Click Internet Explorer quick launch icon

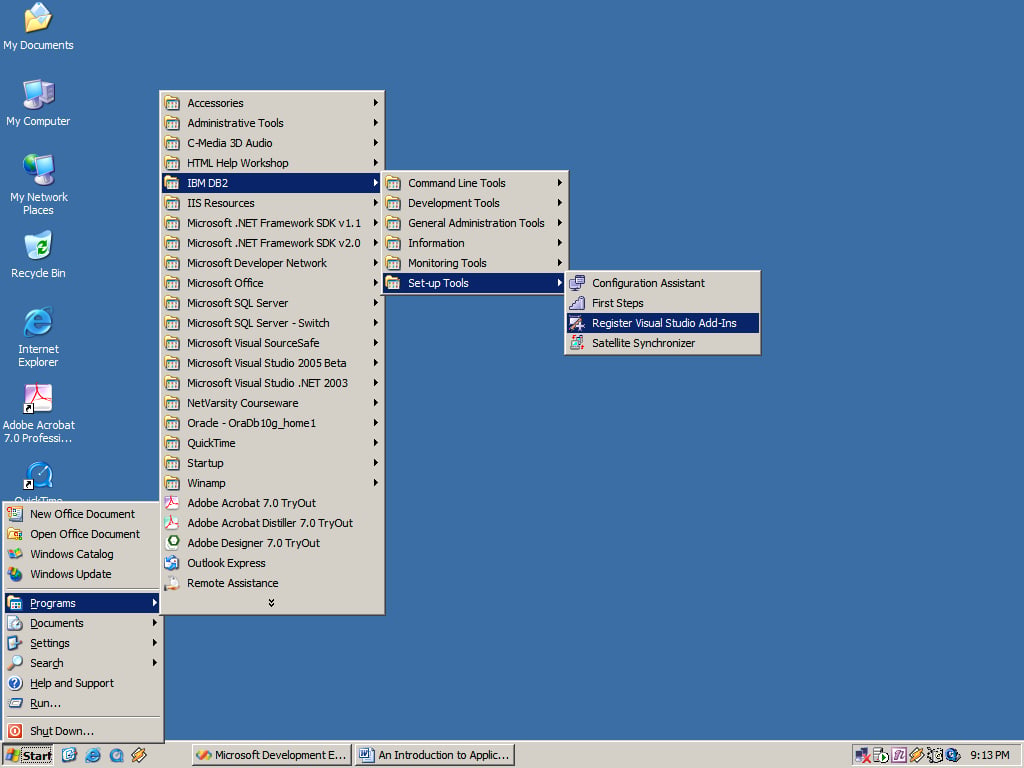tap(93, 755)
